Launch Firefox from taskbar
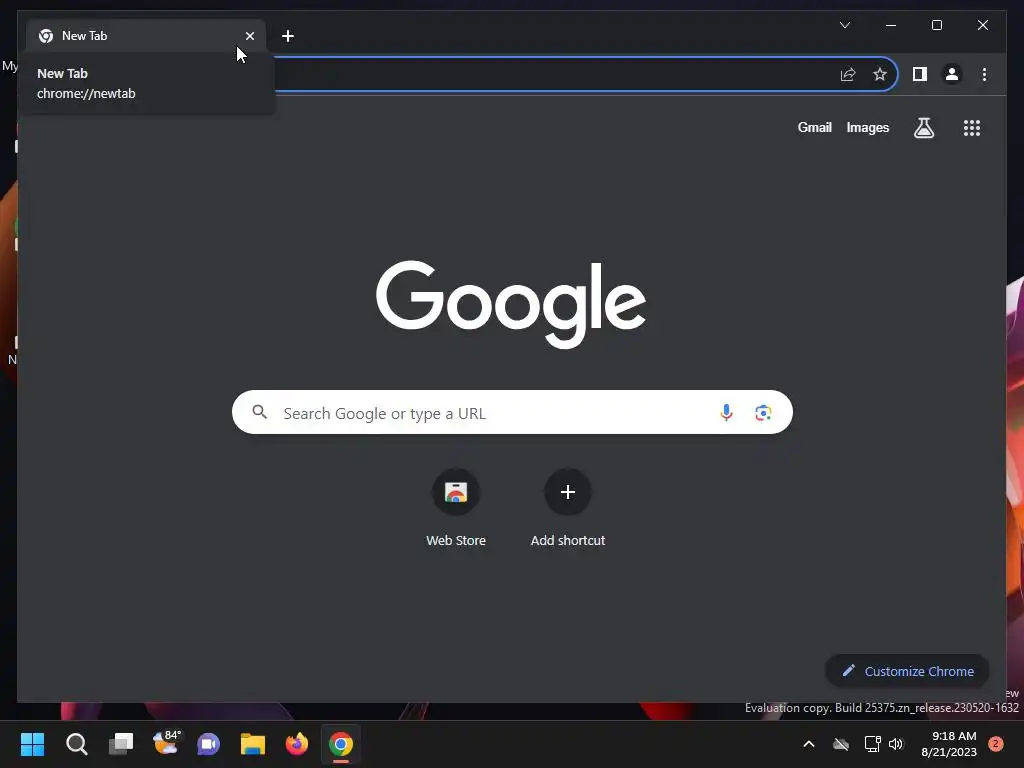Screen dimensions: 1024x768 tap(296, 744)
